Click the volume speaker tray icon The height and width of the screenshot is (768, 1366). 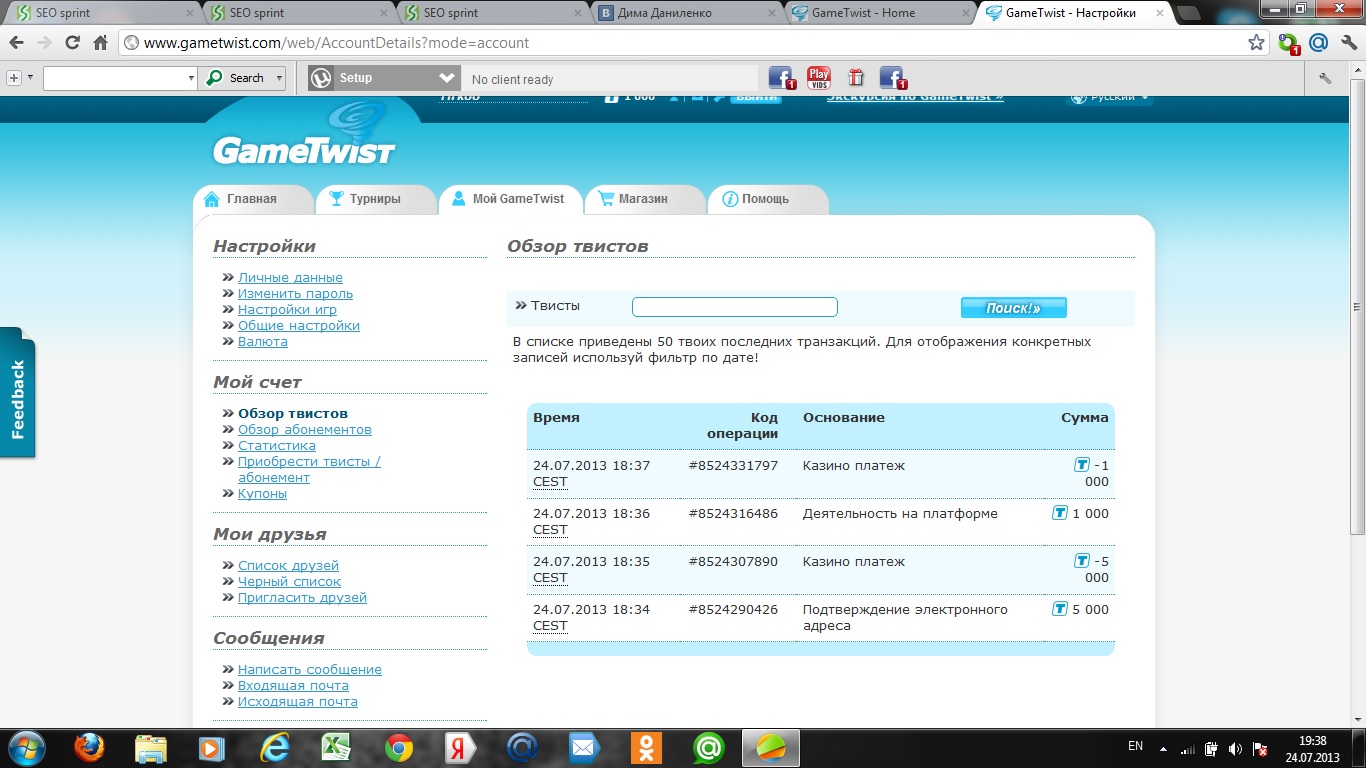click(1236, 748)
